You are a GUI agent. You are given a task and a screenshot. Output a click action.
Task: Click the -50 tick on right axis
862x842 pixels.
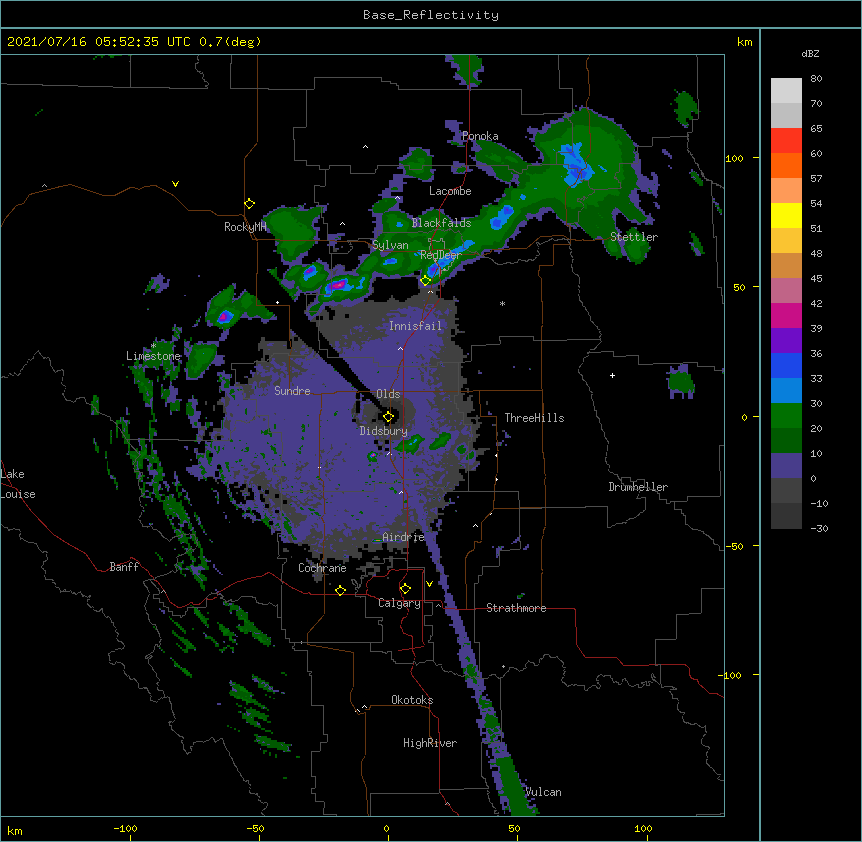pyautogui.click(x=734, y=546)
